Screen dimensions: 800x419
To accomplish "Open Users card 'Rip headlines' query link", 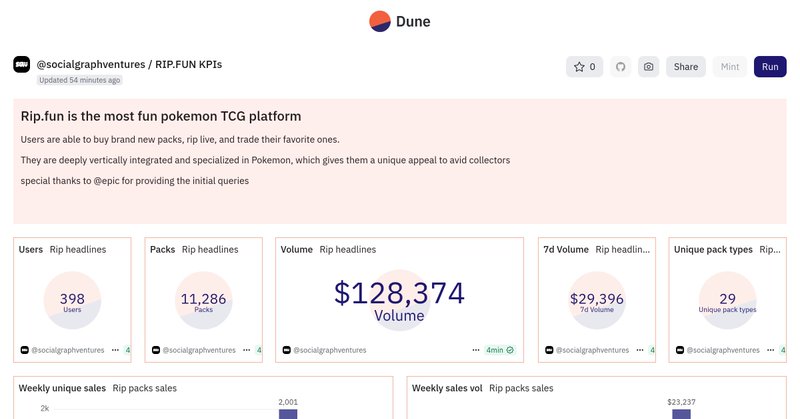I will [x=78, y=250].
